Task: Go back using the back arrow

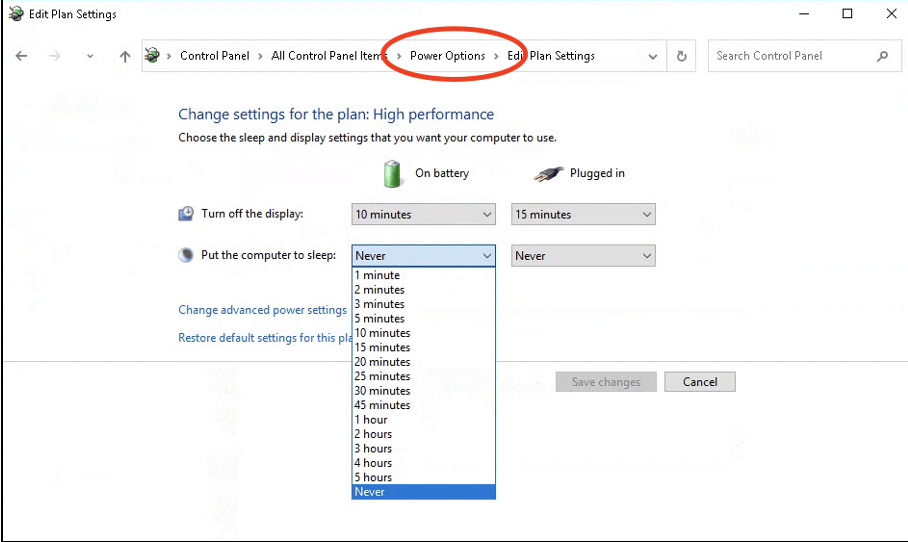Action: 21,56
